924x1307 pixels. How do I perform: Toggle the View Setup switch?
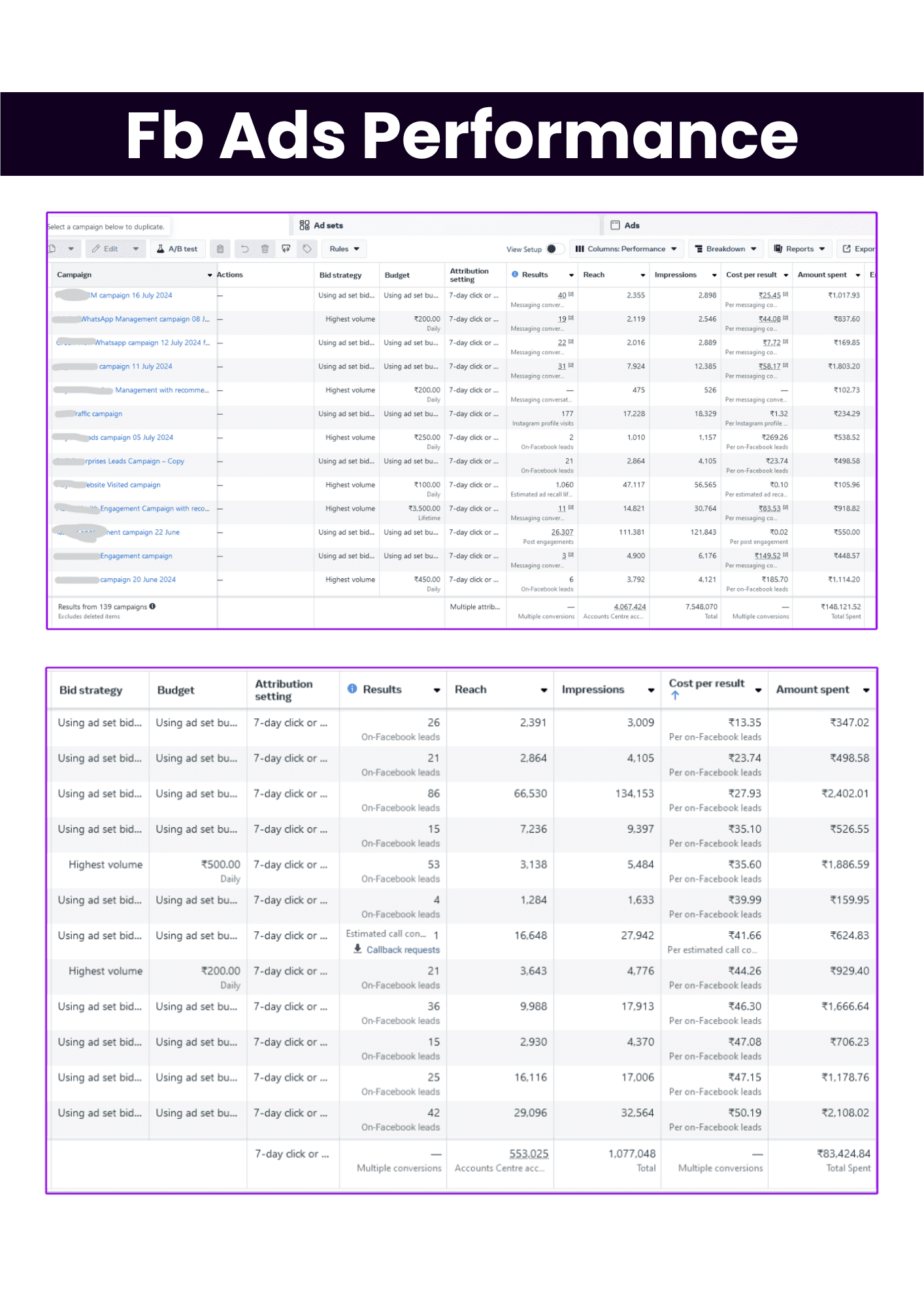point(554,249)
